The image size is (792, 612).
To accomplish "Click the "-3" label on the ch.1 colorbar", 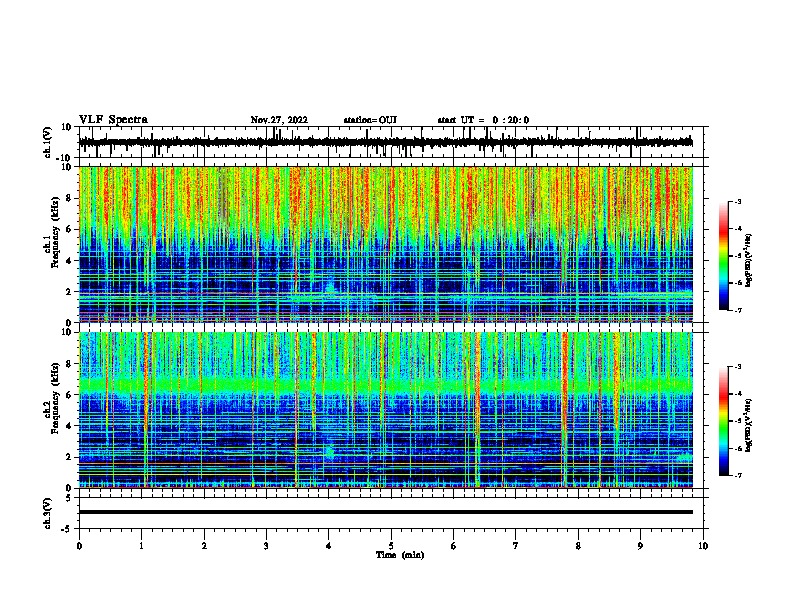I will 738,201.
